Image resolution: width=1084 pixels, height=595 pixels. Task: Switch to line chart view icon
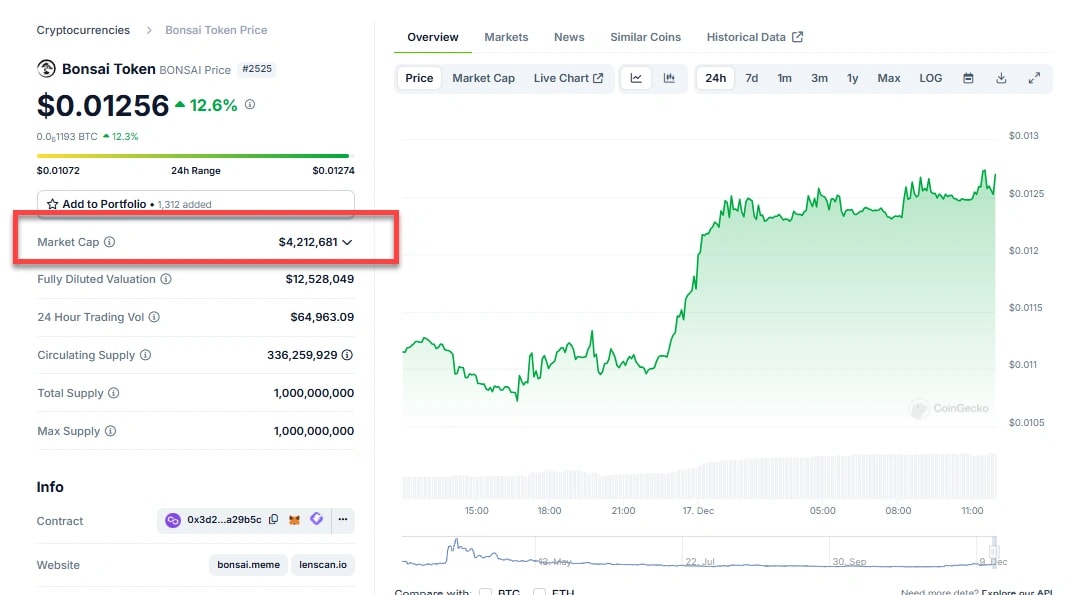tap(636, 78)
